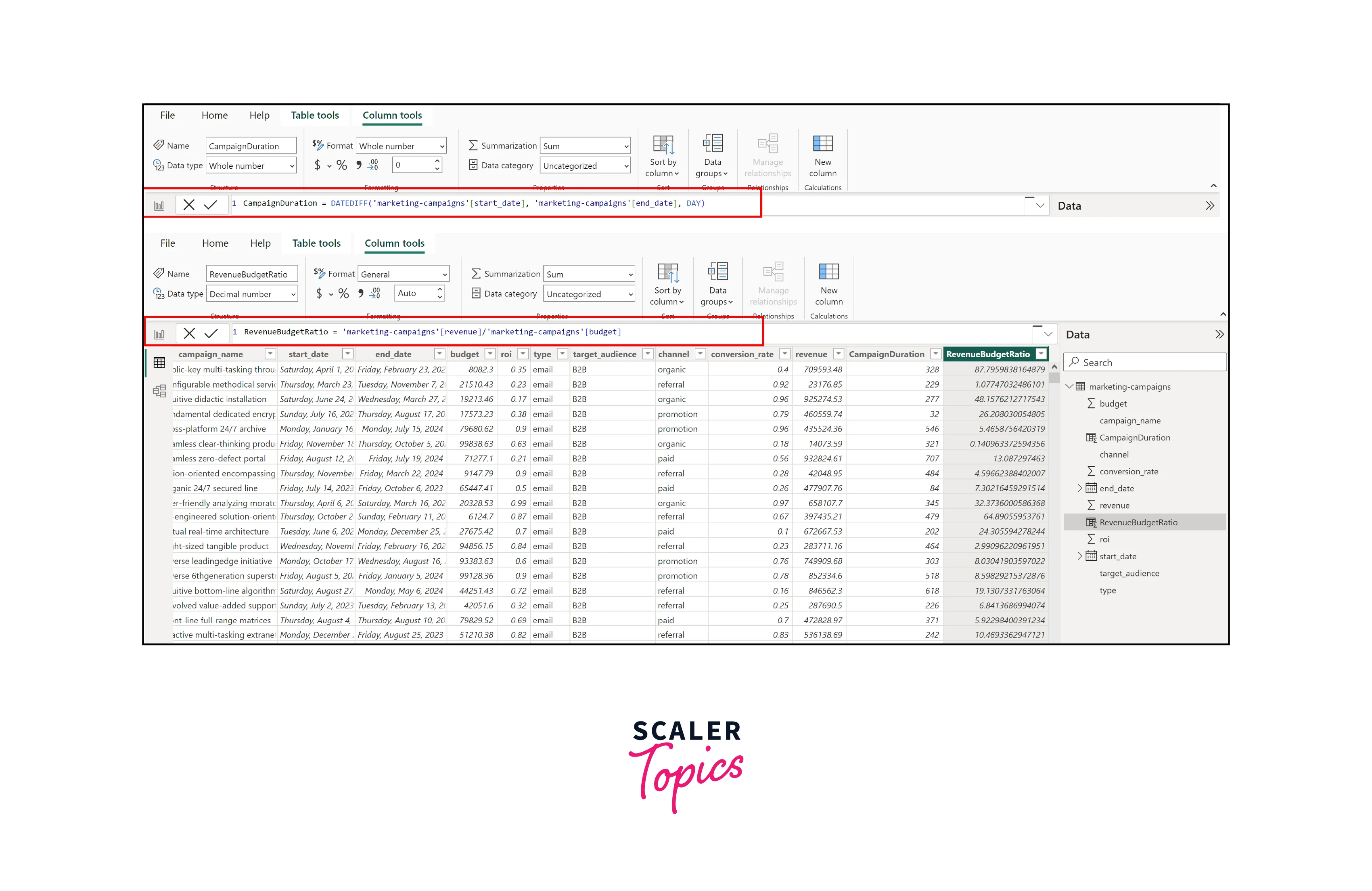1372x891 pixels.
Task: Collapse the lower Data pane with chevrons
Action: [1219, 335]
